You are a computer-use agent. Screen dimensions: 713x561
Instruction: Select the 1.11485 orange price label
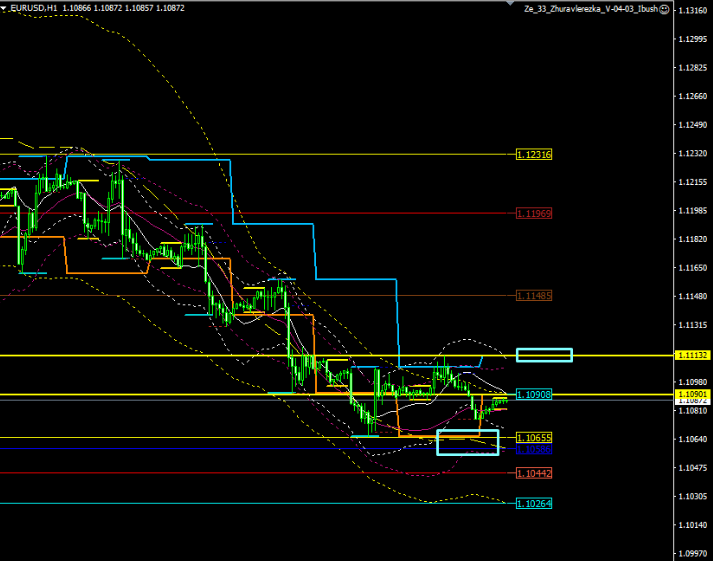[x=535, y=296]
